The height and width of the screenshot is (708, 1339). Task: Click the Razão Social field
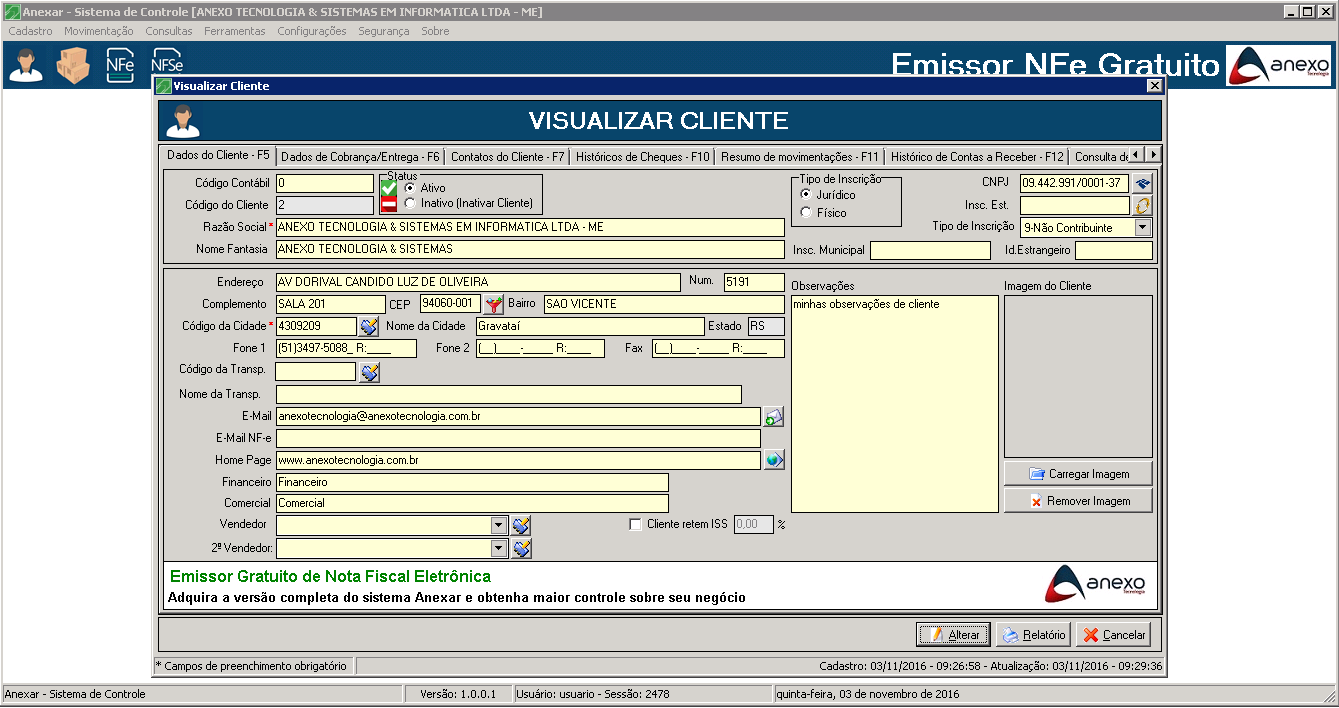coord(530,227)
